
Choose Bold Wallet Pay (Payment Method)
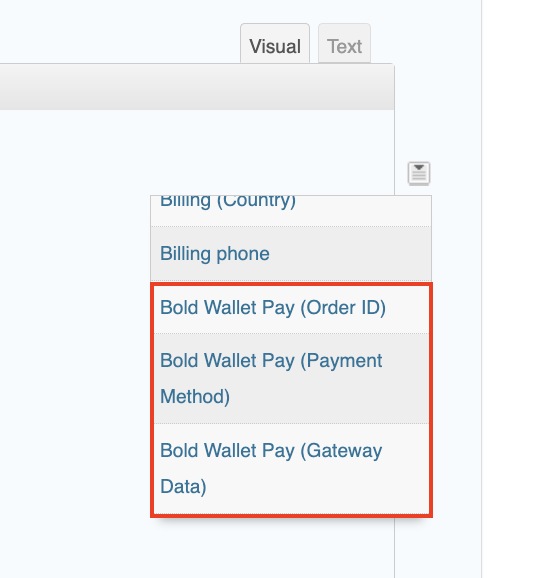[291, 379]
